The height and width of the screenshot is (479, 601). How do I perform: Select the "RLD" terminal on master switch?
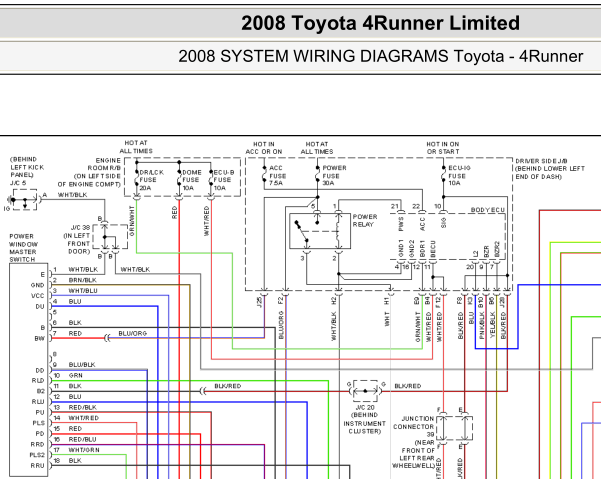click(38, 381)
